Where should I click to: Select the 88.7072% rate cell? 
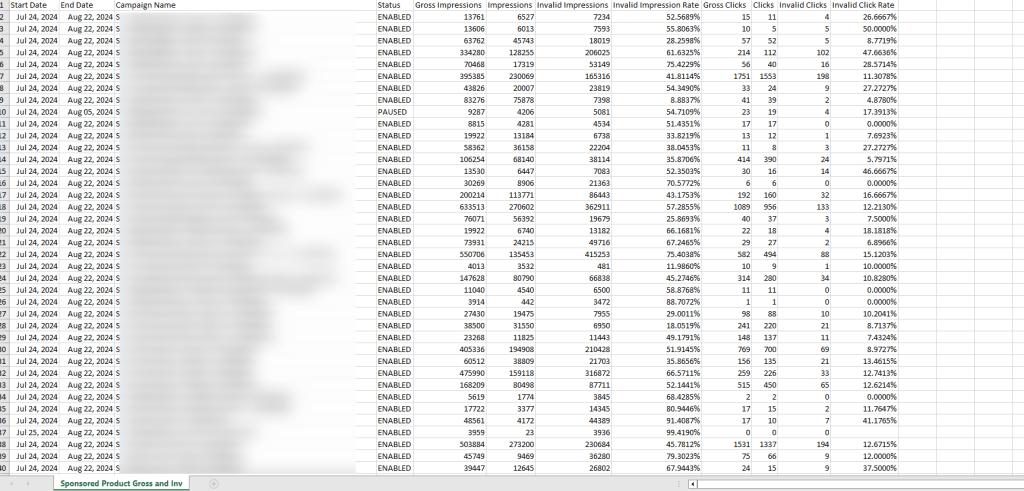coord(656,302)
